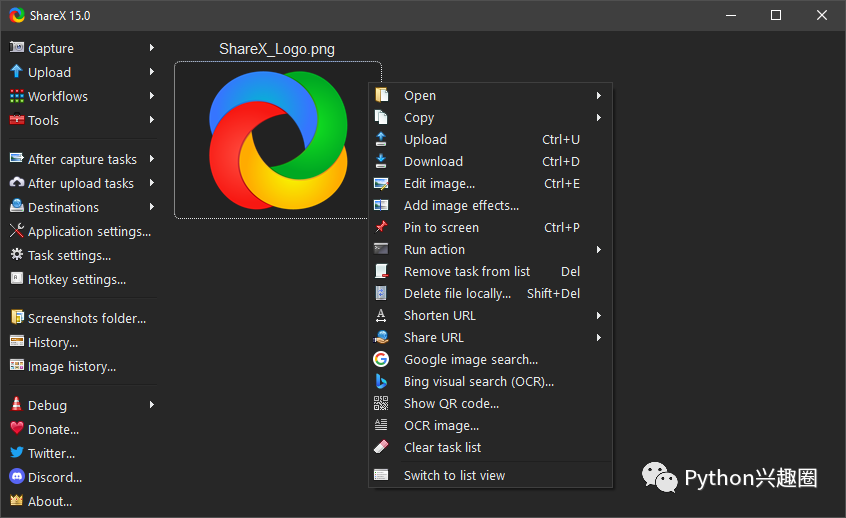846x518 pixels.
Task: Select Delete file locally menu entry
Action: pos(457,293)
